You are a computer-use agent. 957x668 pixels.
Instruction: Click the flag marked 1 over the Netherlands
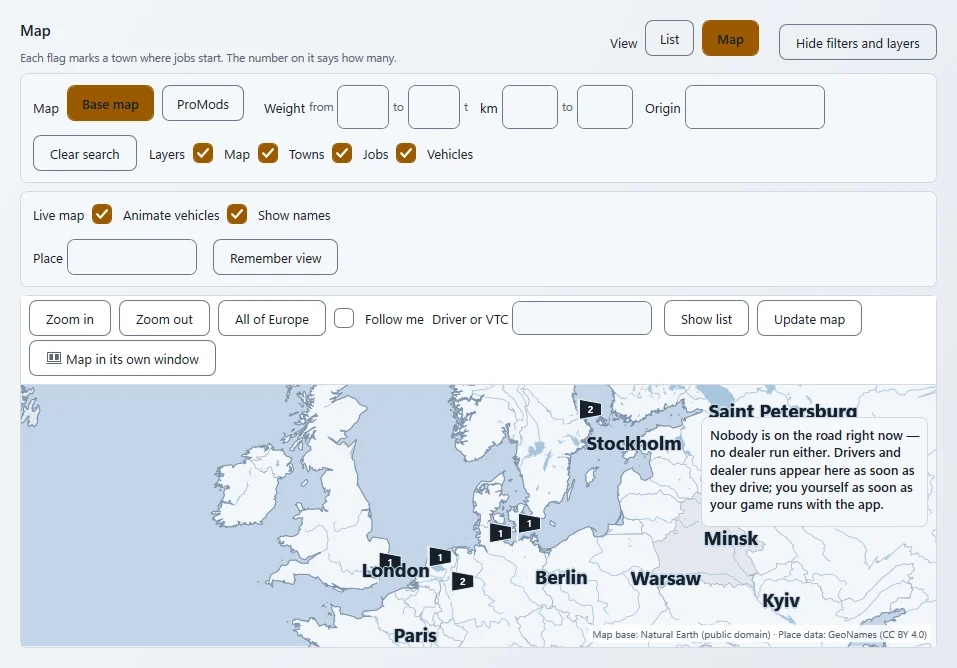(x=440, y=557)
